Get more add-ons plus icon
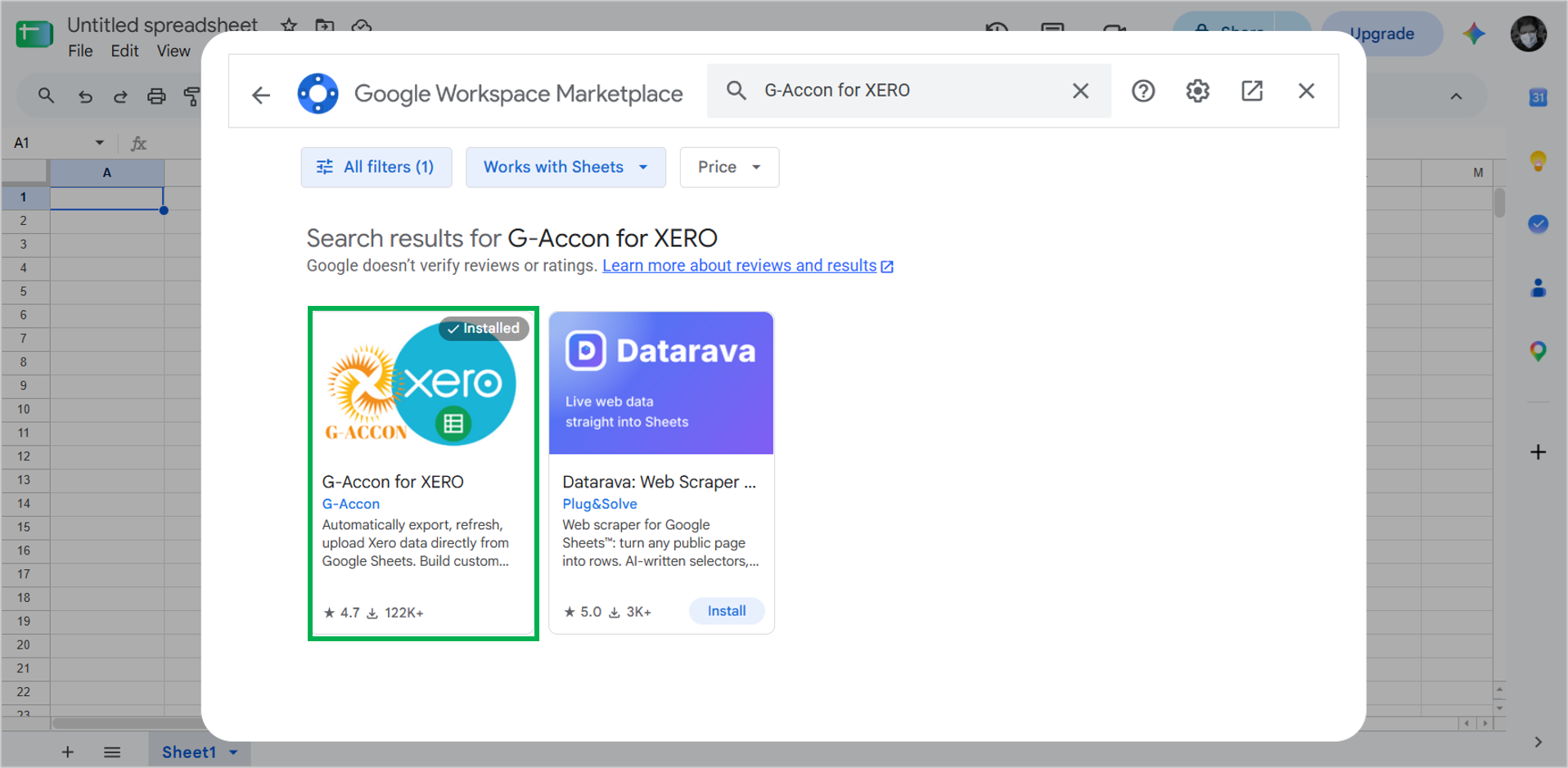Viewport: 1568px width, 768px height. tap(1539, 452)
